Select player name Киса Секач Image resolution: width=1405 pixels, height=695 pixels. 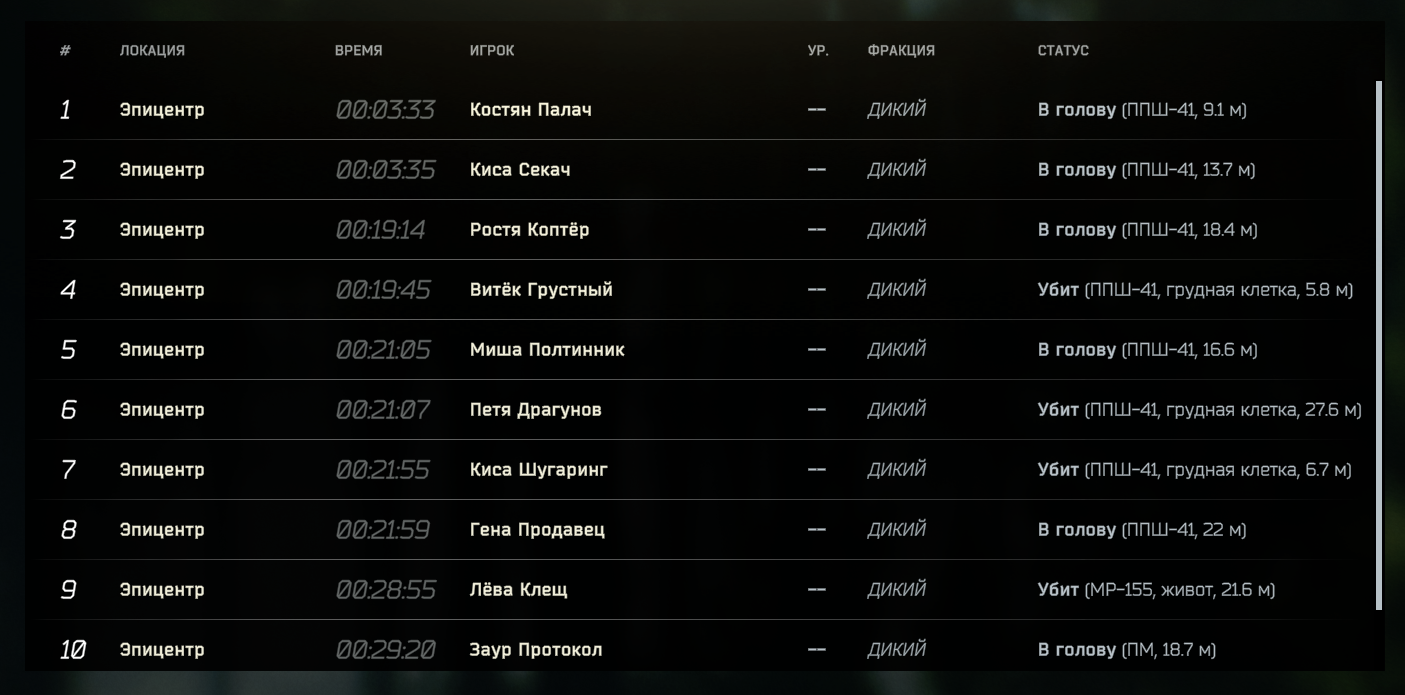pos(520,169)
